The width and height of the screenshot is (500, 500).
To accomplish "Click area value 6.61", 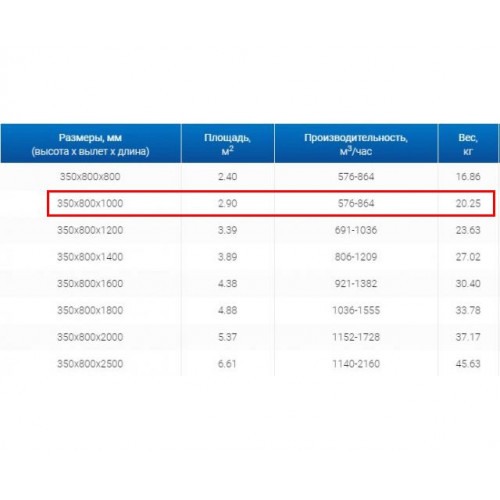I will click(227, 363).
